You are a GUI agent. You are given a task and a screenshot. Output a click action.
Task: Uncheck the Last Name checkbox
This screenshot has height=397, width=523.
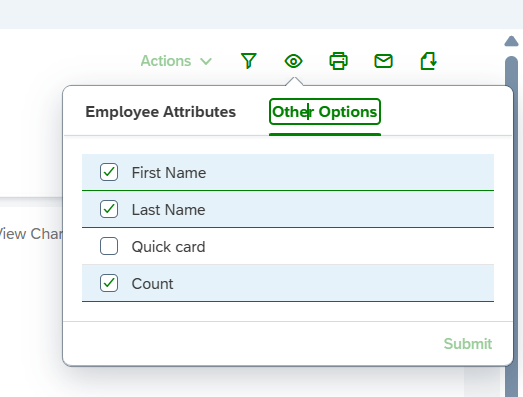pyautogui.click(x=109, y=209)
